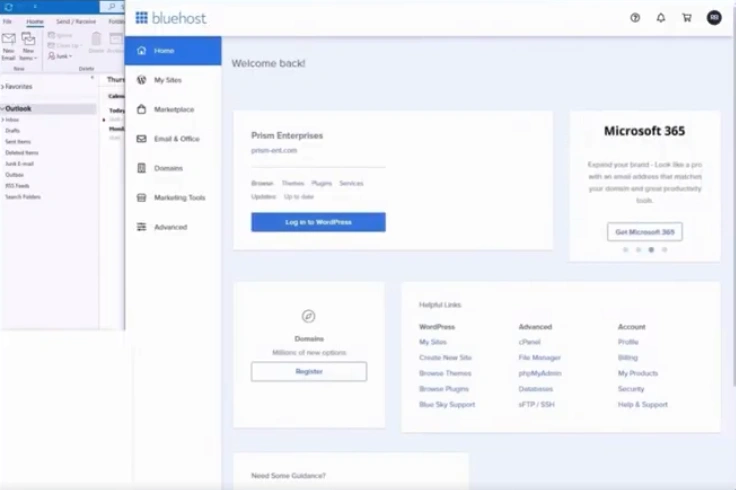Open Browse Plugins helpful link
The image size is (736, 490).
click(444, 389)
